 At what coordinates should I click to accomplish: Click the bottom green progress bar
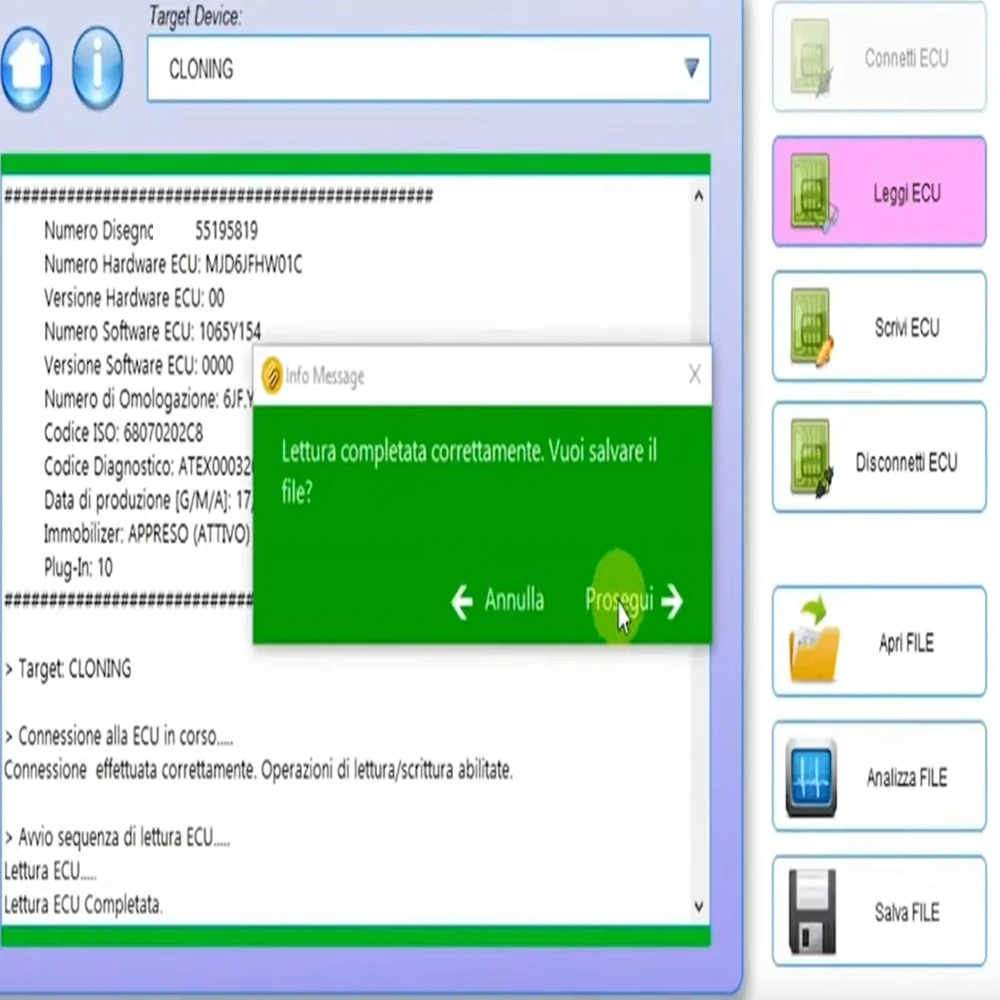point(355,936)
